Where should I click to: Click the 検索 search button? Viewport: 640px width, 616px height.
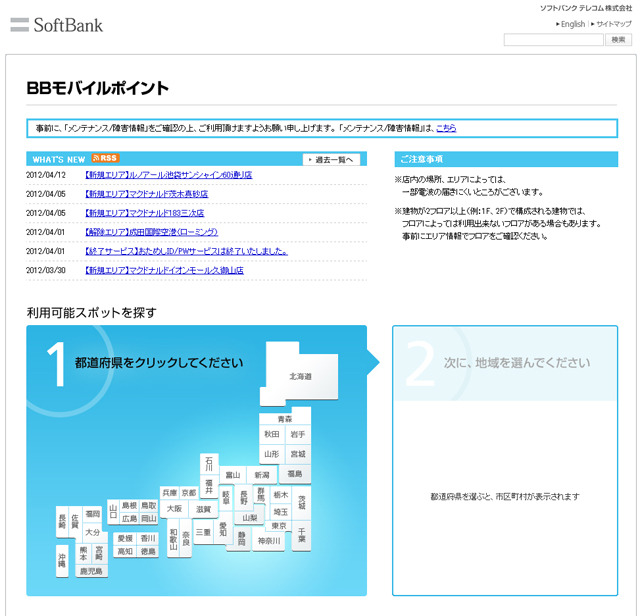618,40
